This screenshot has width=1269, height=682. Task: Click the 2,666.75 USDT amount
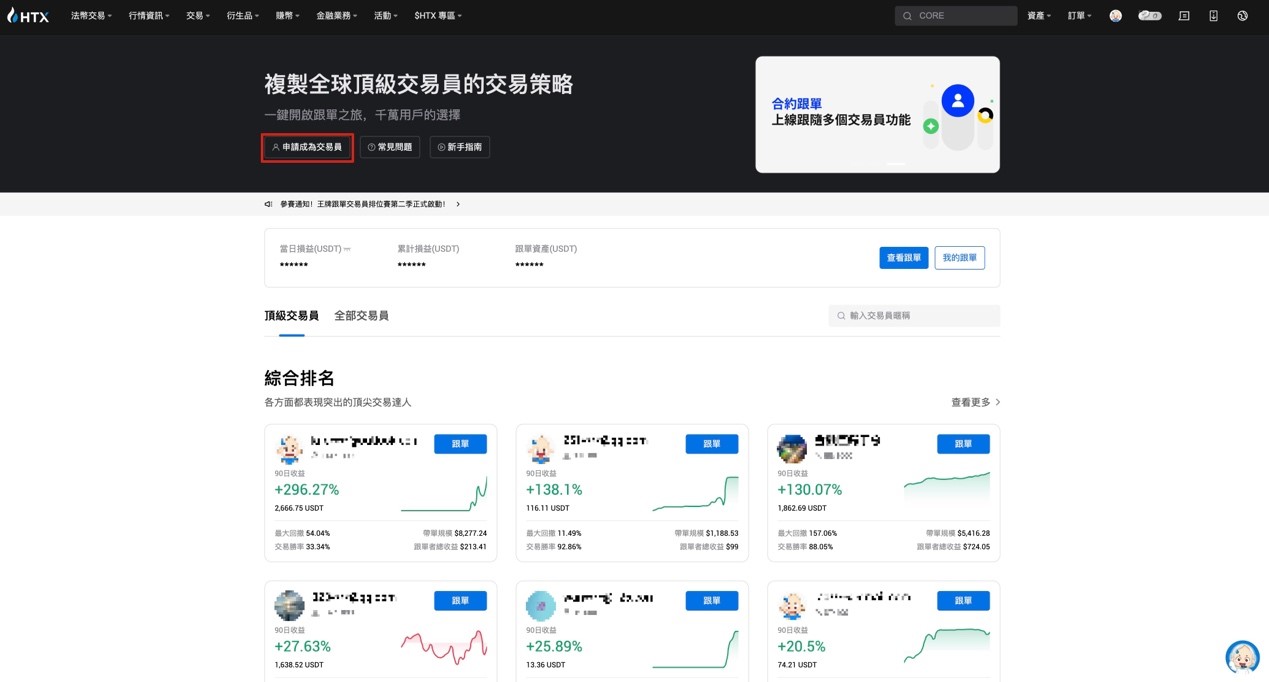(x=299, y=508)
